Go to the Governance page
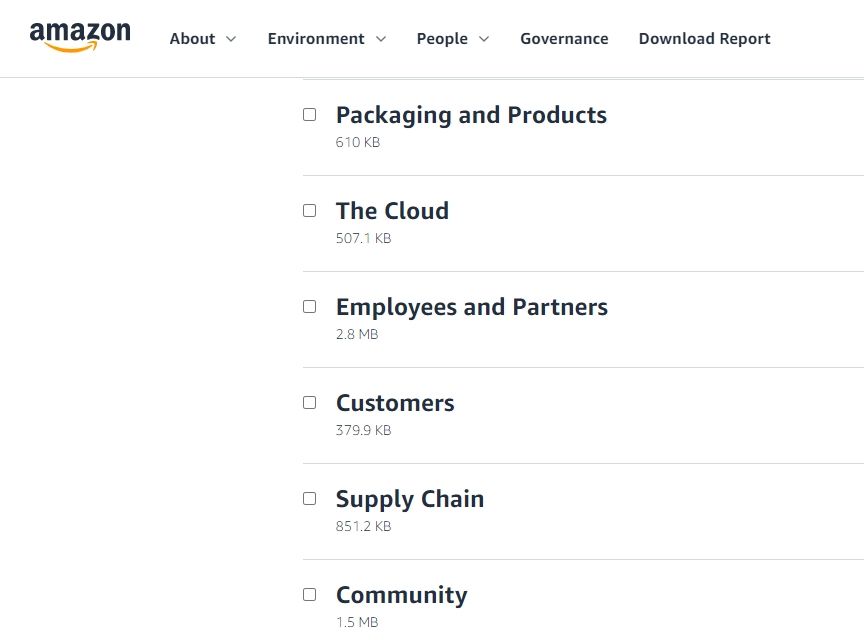The width and height of the screenshot is (864, 640). 564,39
